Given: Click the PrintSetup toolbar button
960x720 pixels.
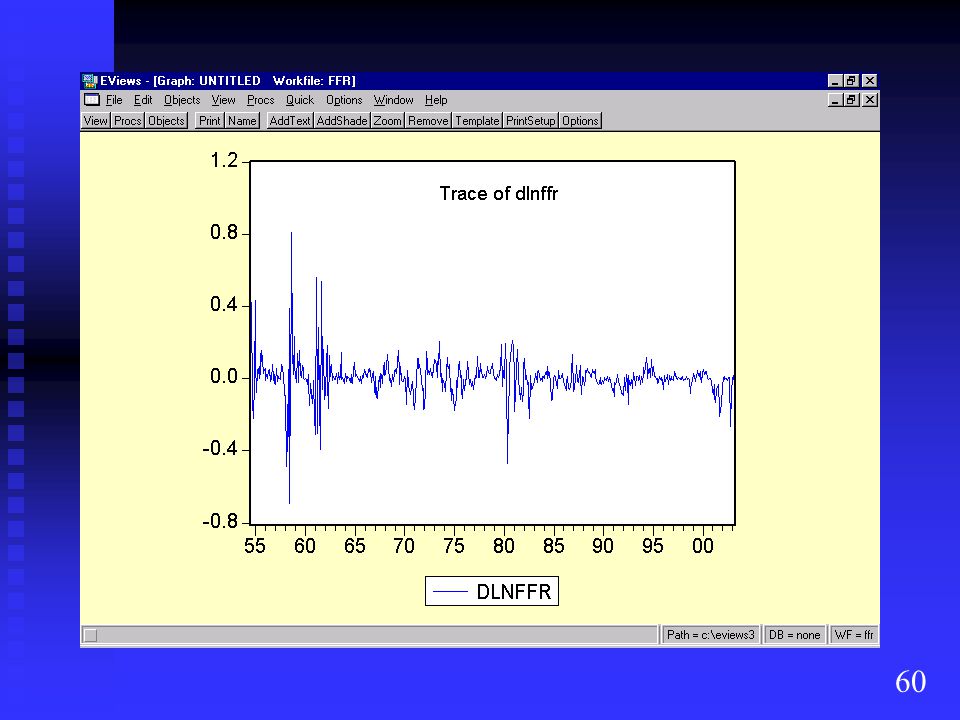Looking at the screenshot, I should point(530,121).
